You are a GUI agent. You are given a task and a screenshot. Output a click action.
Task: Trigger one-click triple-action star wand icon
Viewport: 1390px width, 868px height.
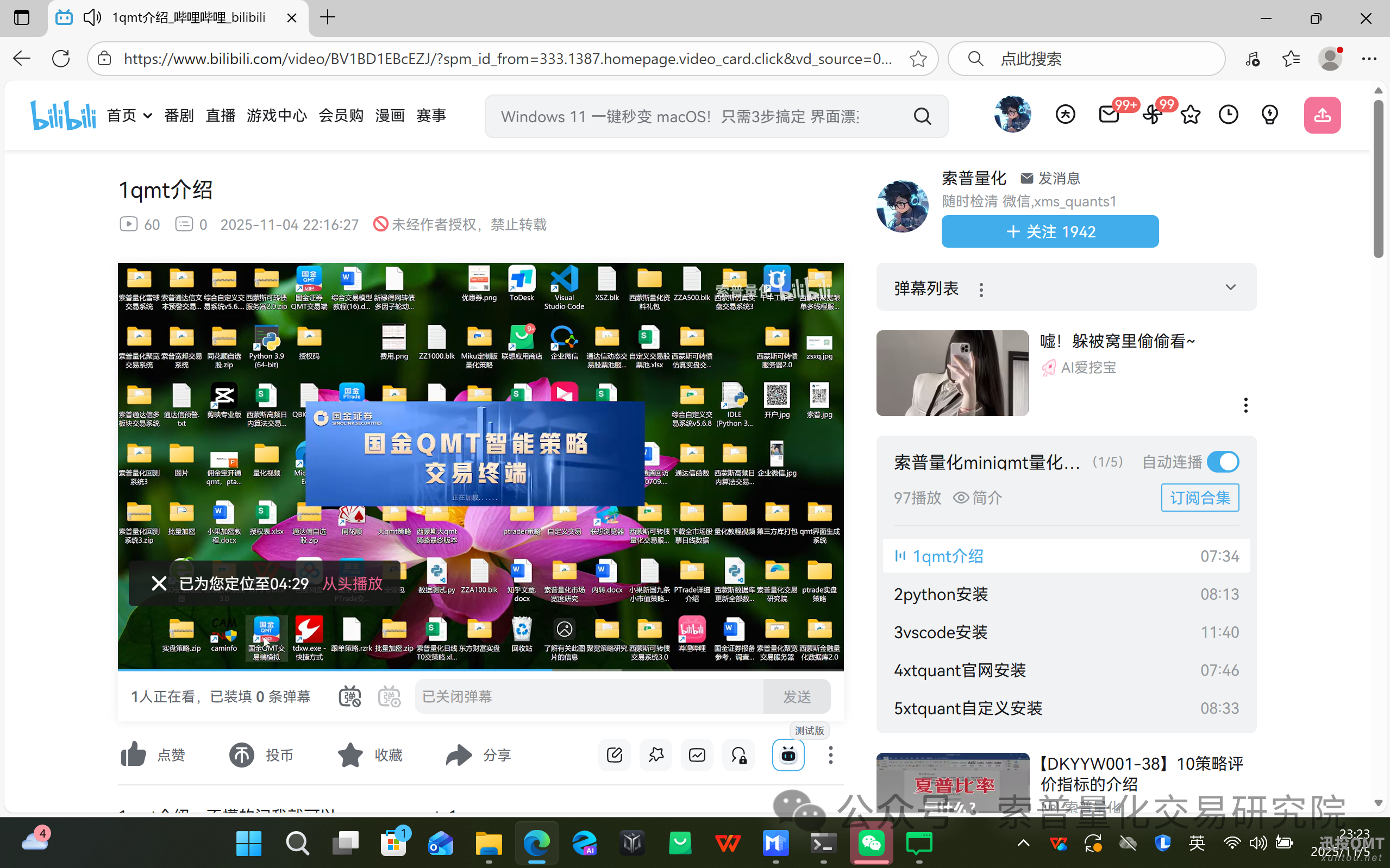[656, 755]
